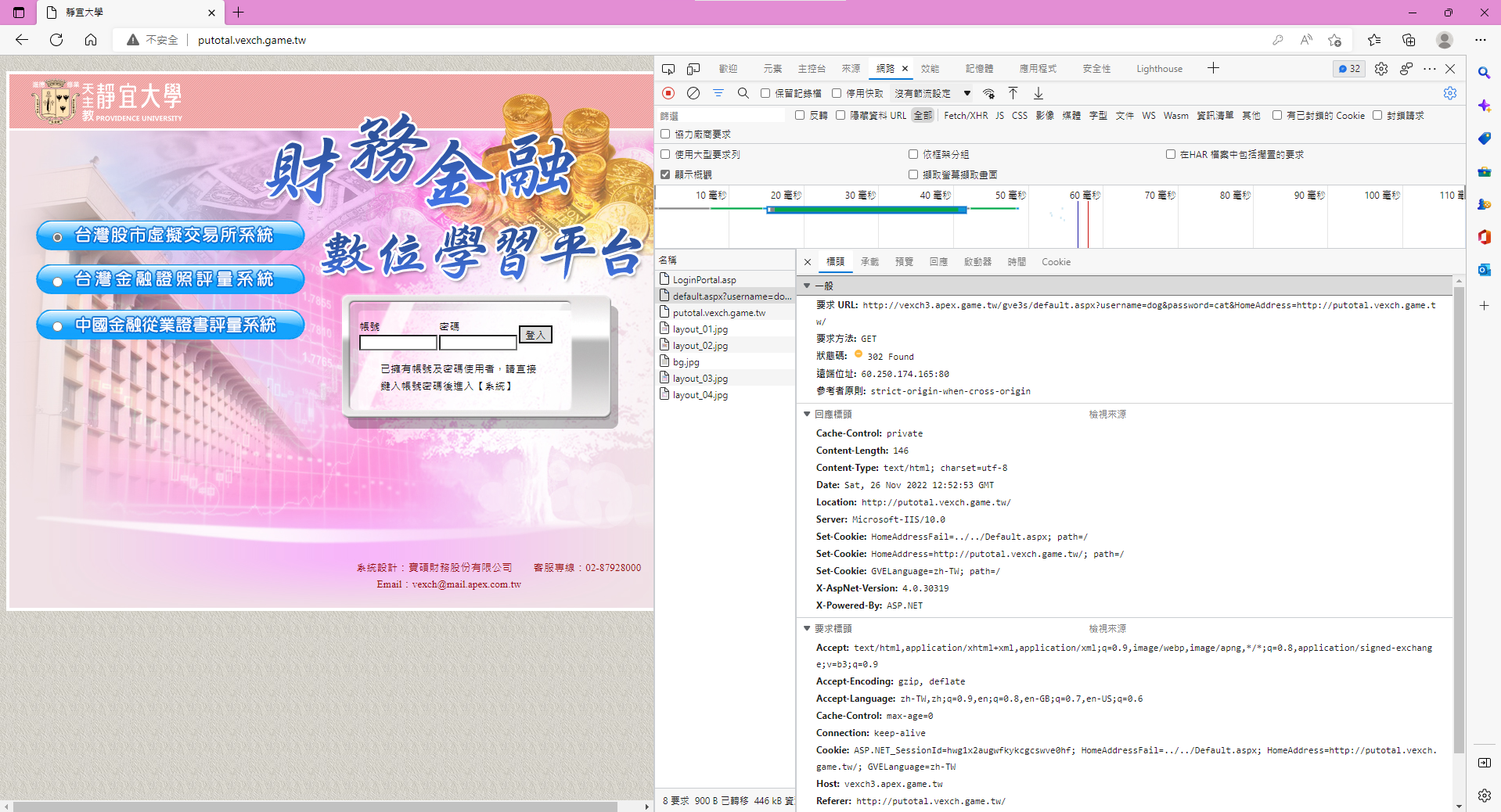The width and height of the screenshot is (1501, 812).
Task: Click the 帳號 username input field
Action: point(398,343)
